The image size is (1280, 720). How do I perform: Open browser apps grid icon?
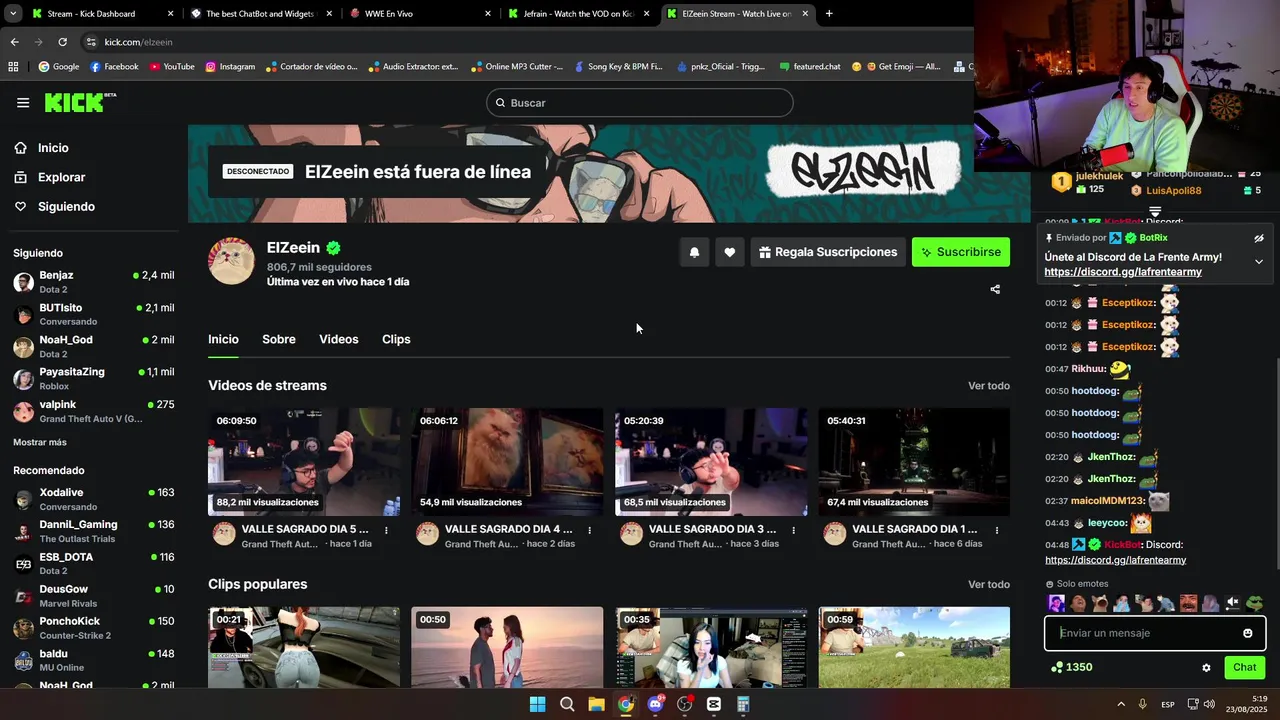click(x=13, y=67)
